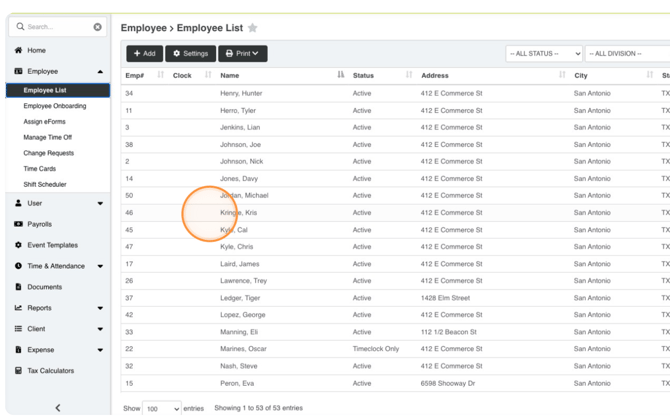670x417 pixels.
Task: Click the employee name Laird, James
Action: (x=240, y=264)
